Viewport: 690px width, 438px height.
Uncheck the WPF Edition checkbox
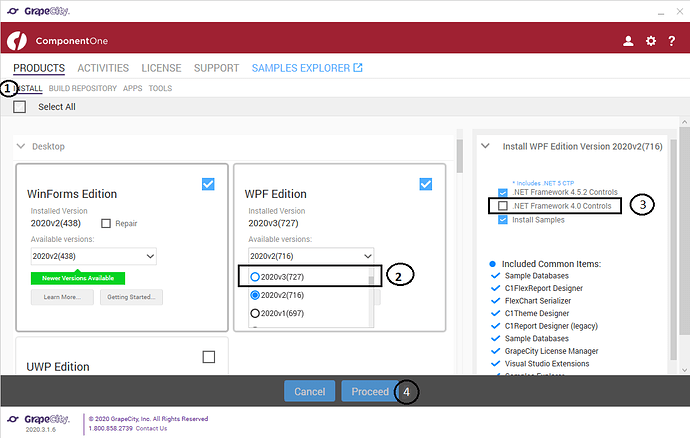point(426,184)
